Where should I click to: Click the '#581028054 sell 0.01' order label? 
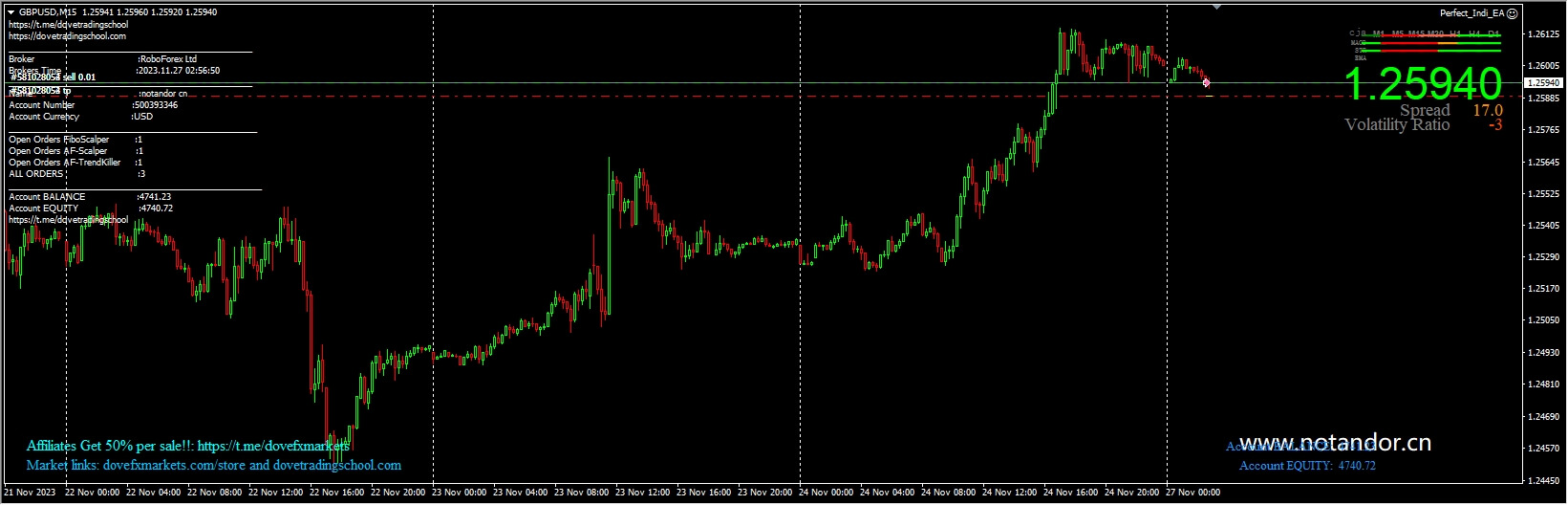coord(54,77)
